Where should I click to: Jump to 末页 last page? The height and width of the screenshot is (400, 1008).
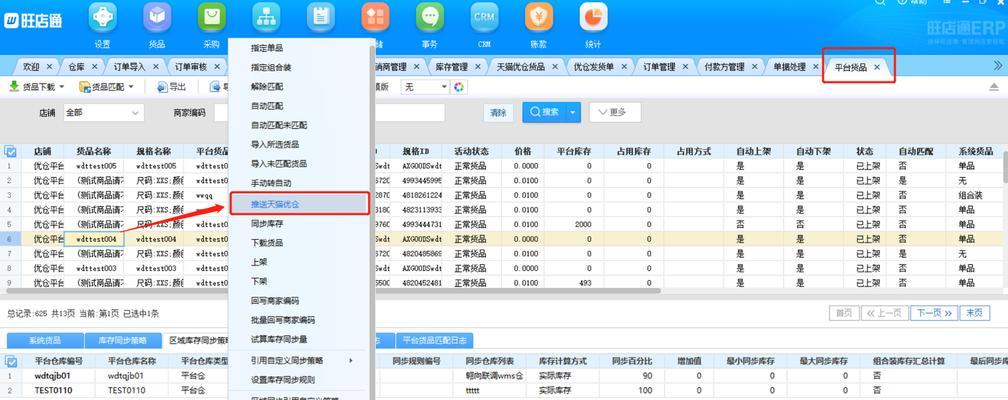click(x=975, y=313)
